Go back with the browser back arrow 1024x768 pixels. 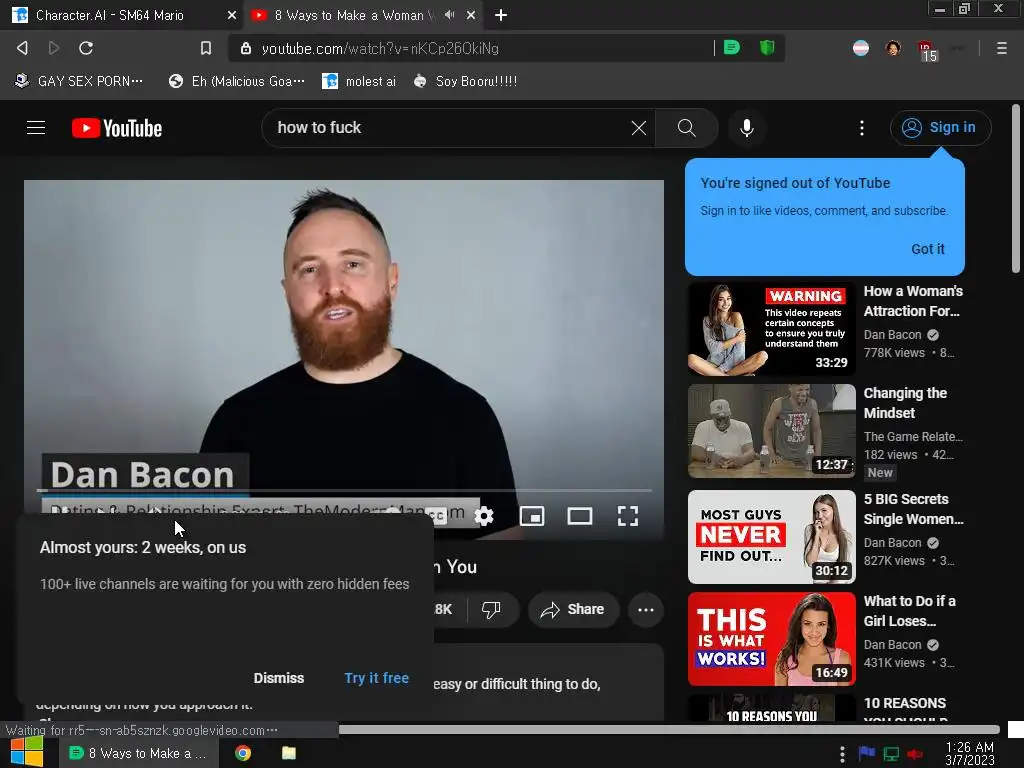point(22,48)
